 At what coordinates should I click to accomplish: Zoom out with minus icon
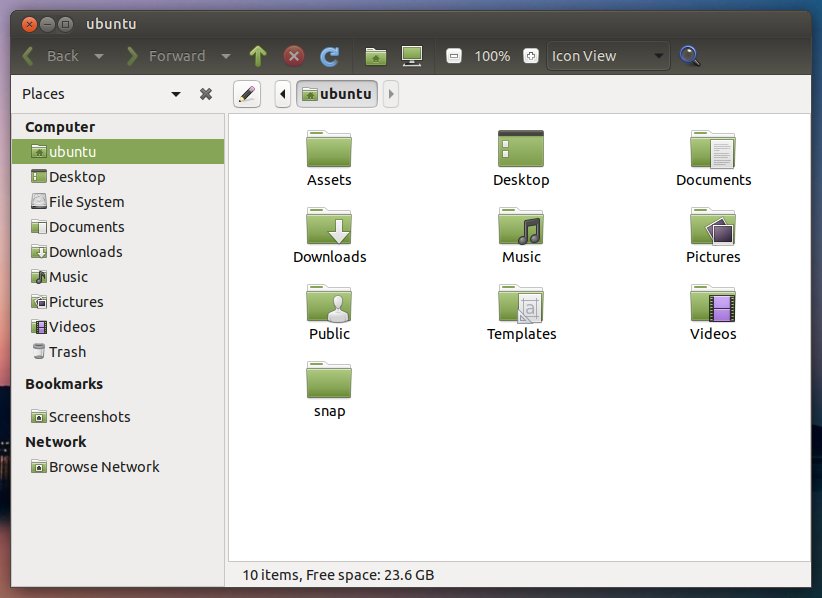454,56
